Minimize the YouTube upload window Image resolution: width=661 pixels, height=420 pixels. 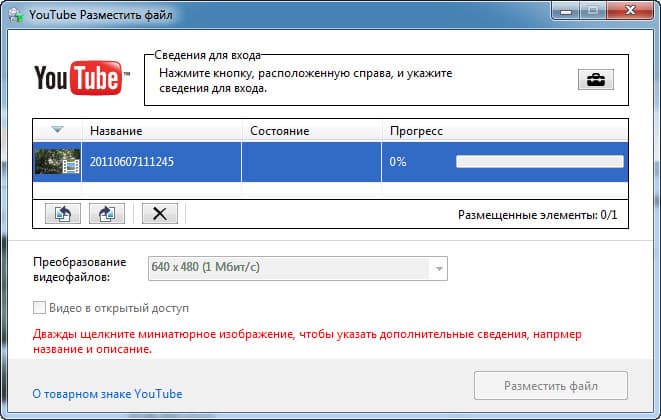pos(566,10)
